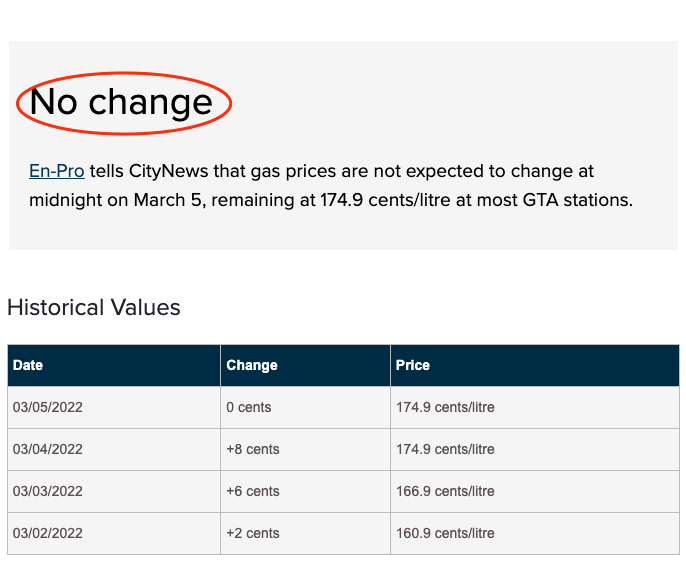
Task: Click the 160.9 cents/litre price cell
Action: pyautogui.click(x=535, y=533)
